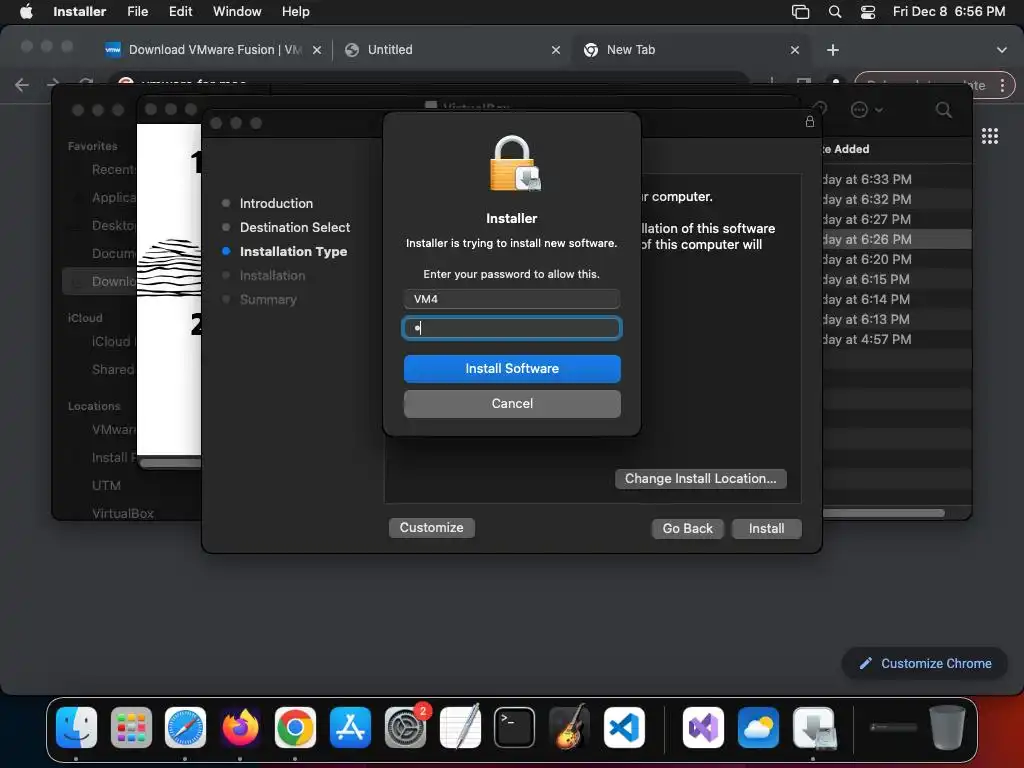Viewport: 1024px width, 768px height.
Task: Open a new Chrome tab with plus
Action: [x=833, y=50]
